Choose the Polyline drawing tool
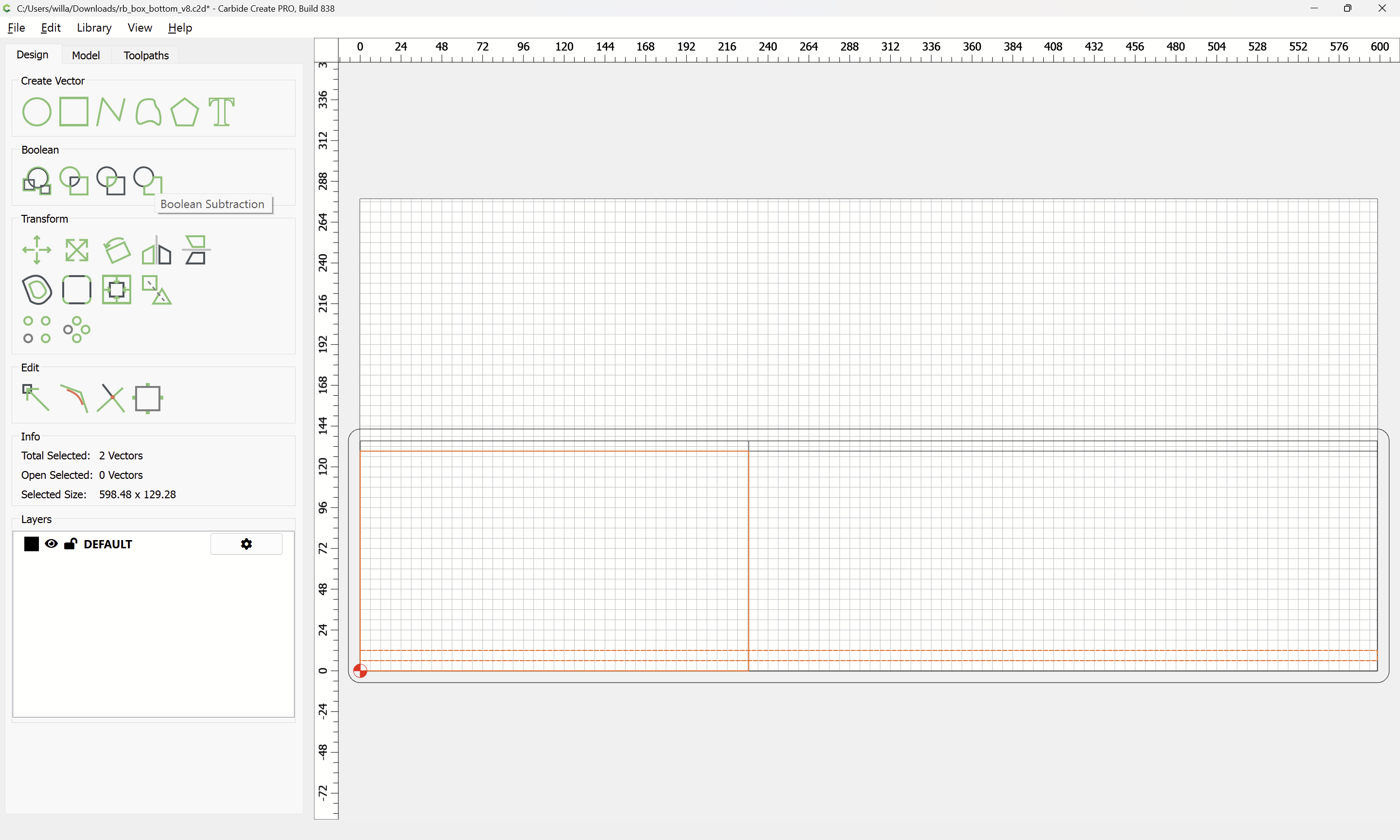Viewport: 1400px width, 840px height. tap(110, 111)
